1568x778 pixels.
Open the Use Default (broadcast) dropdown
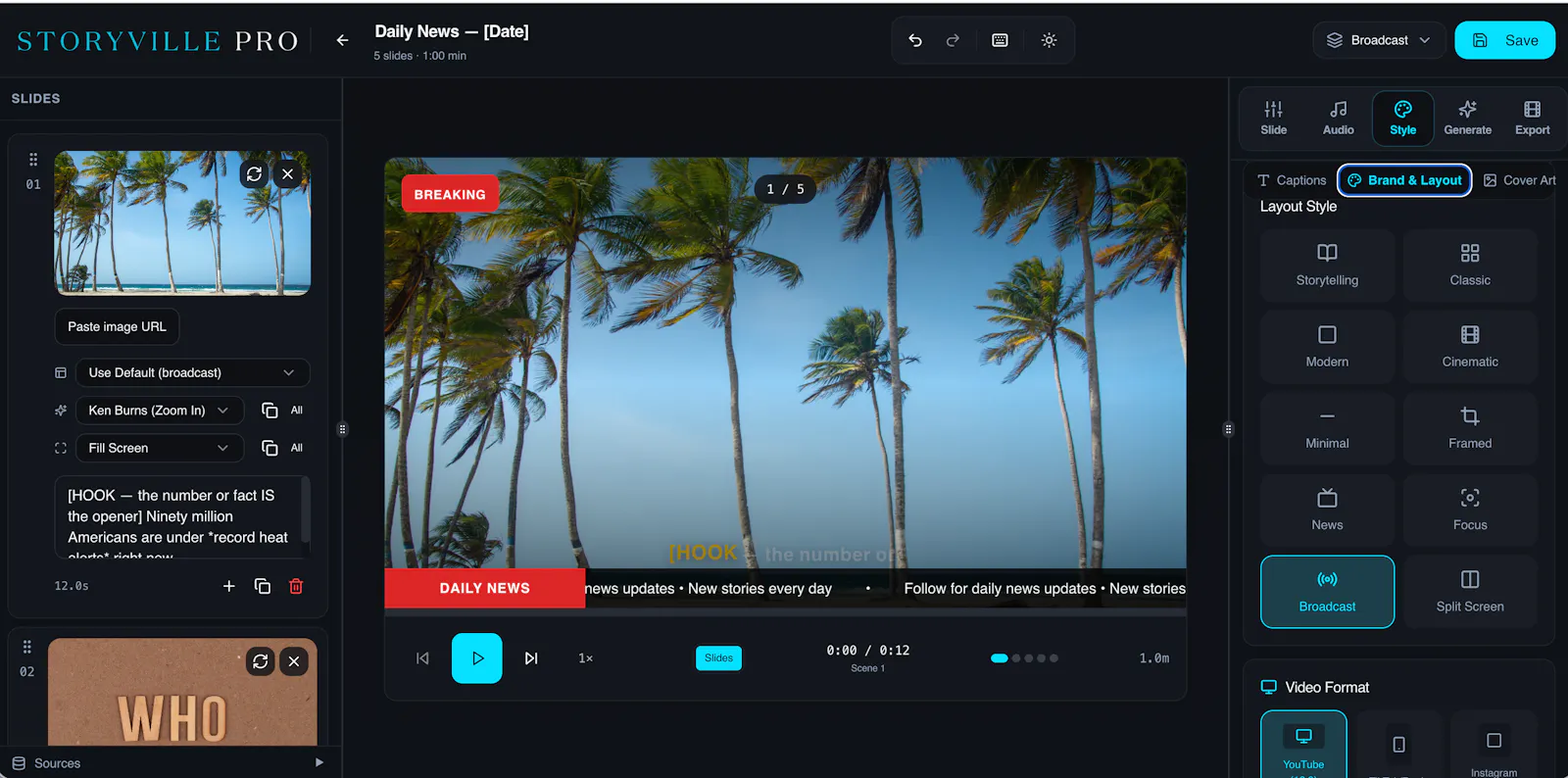pos(192,372)
